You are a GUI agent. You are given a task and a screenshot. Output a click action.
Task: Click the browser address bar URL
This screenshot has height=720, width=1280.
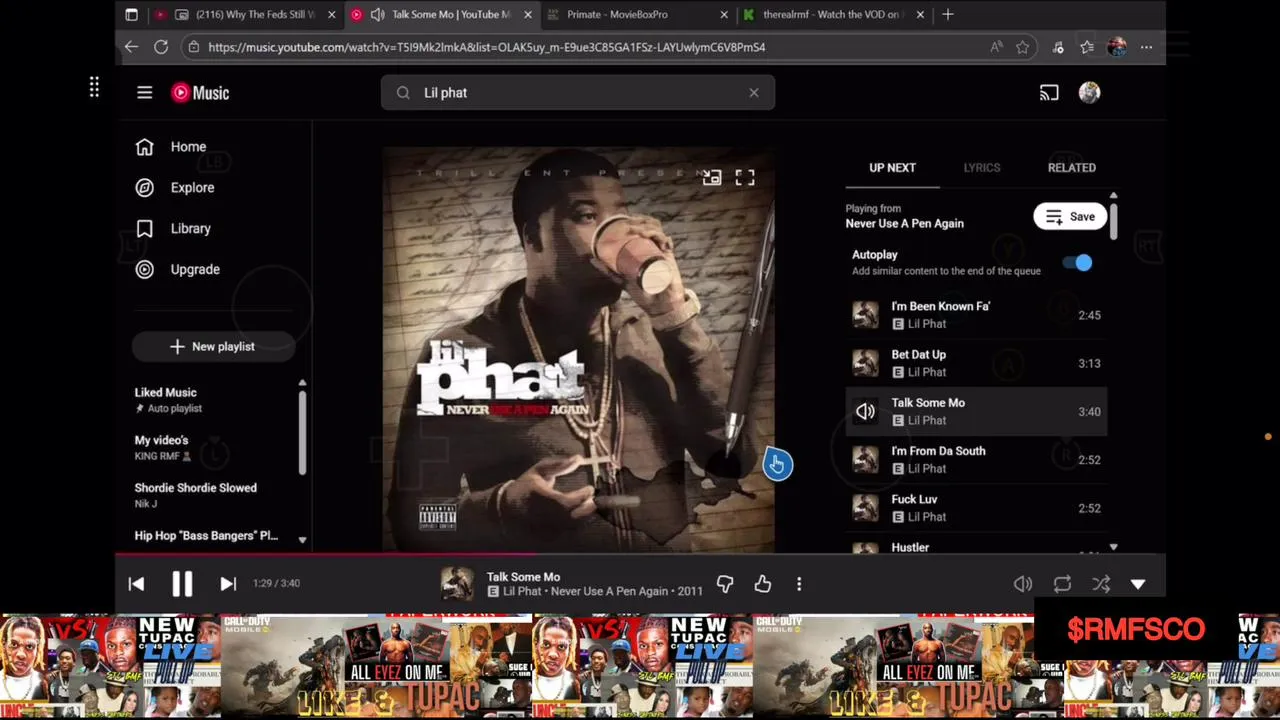[487, 47]
